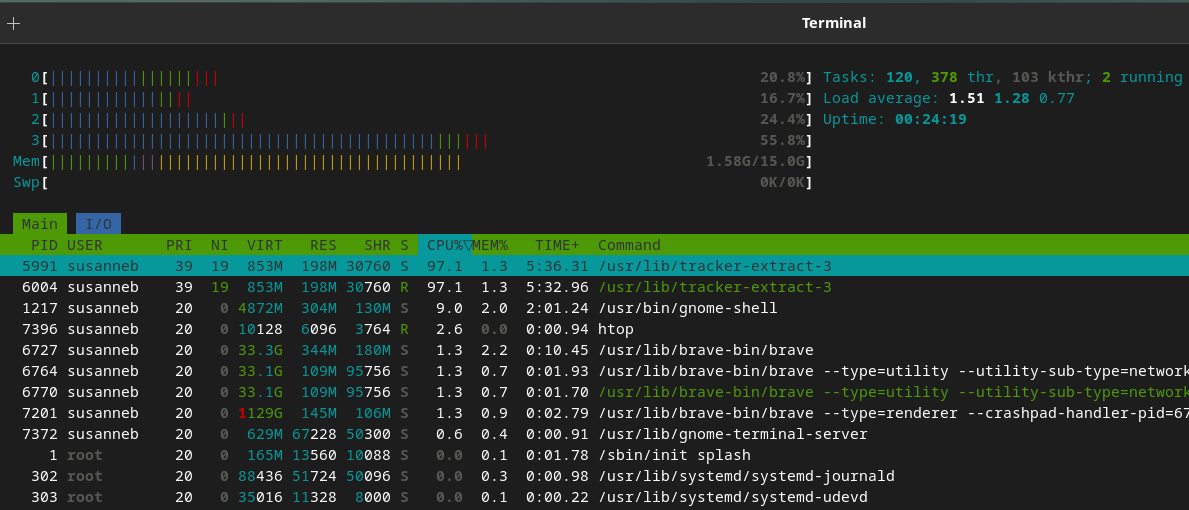
Task: Sort by the USER column header
Action: click(x=85, y=245)
